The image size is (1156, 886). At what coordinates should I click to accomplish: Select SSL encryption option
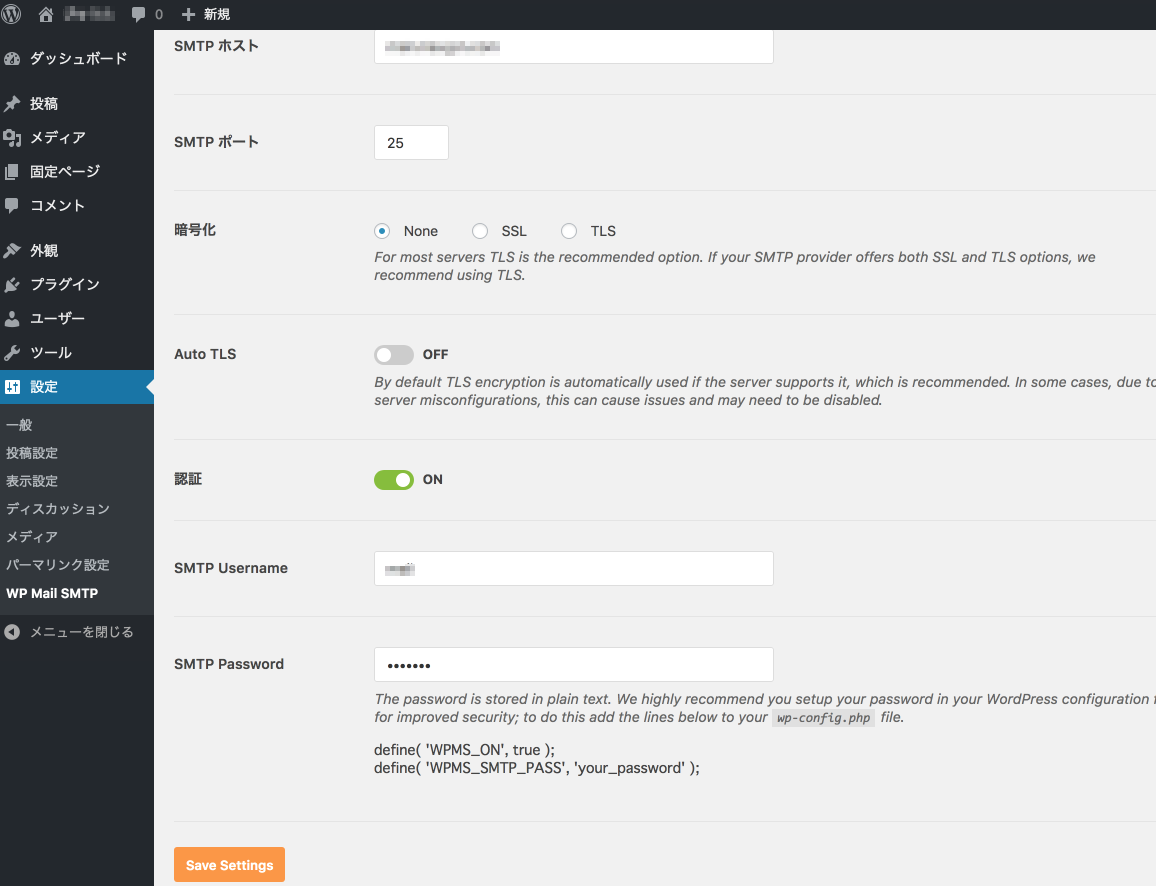tap(480, 231)
